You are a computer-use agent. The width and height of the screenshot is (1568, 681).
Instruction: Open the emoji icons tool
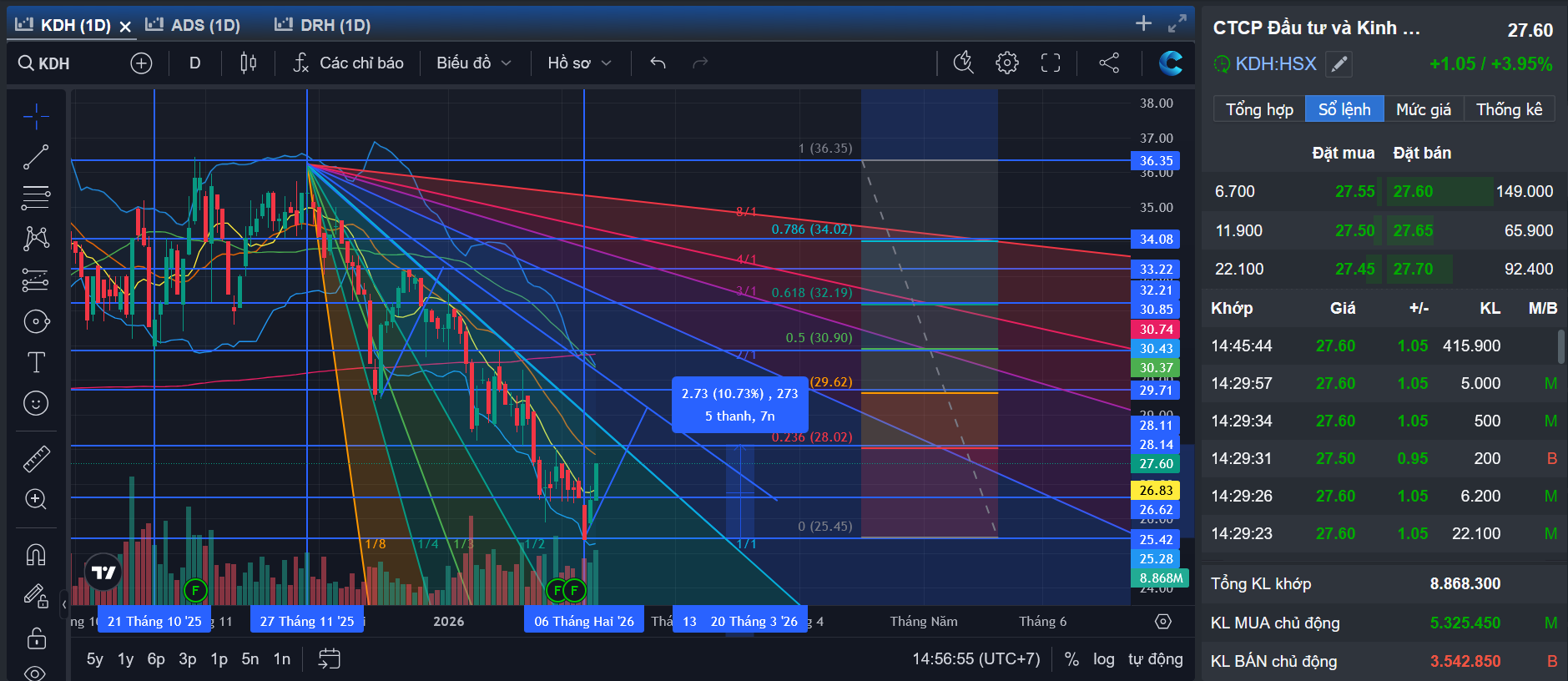tap(36, 403)
